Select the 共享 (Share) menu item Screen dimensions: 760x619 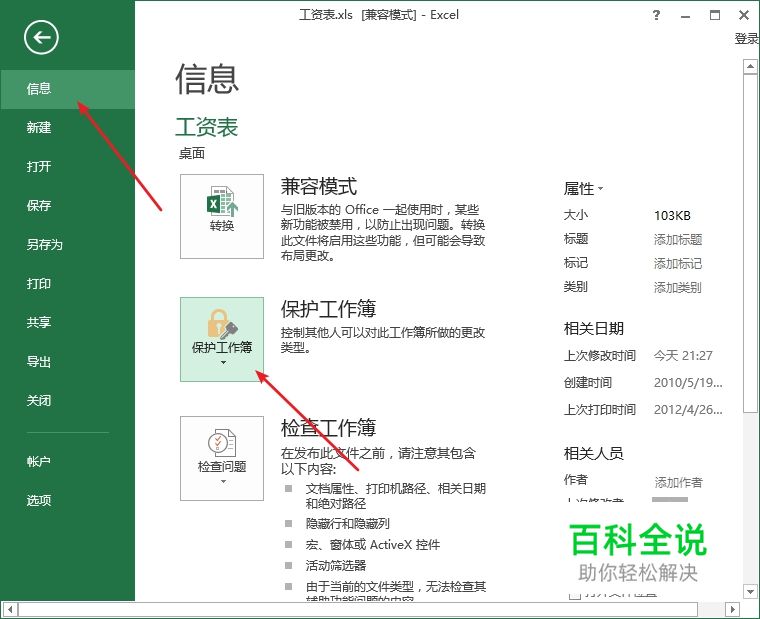click(67, 322)
